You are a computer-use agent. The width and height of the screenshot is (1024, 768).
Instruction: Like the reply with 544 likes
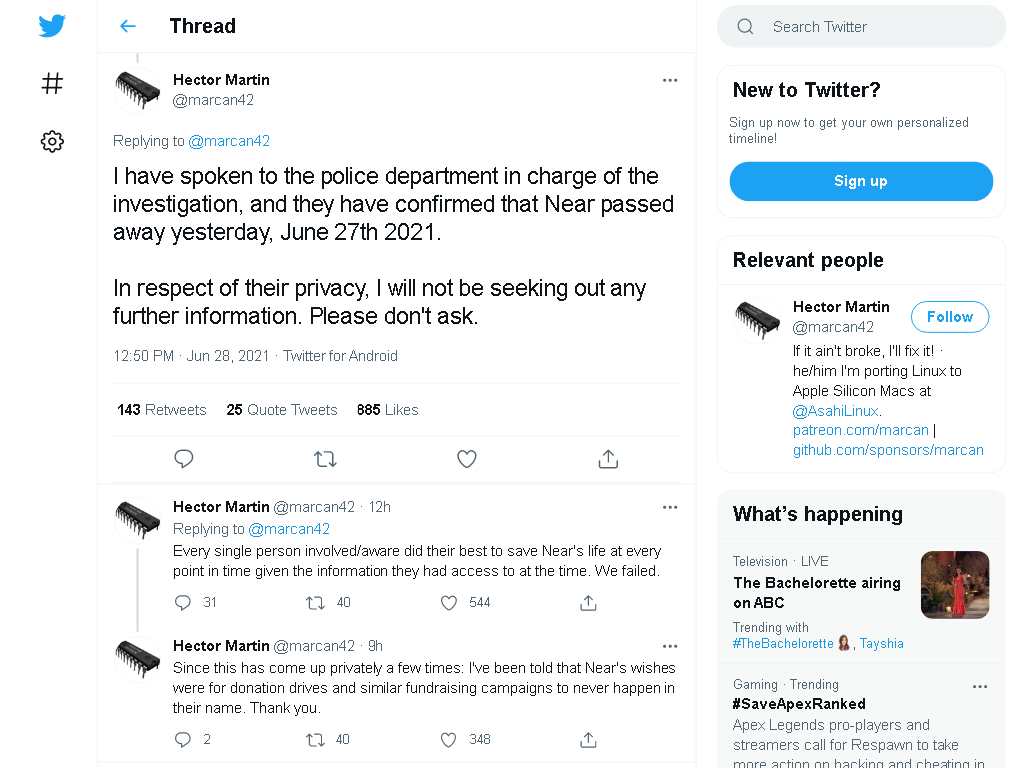pos(449,603)
